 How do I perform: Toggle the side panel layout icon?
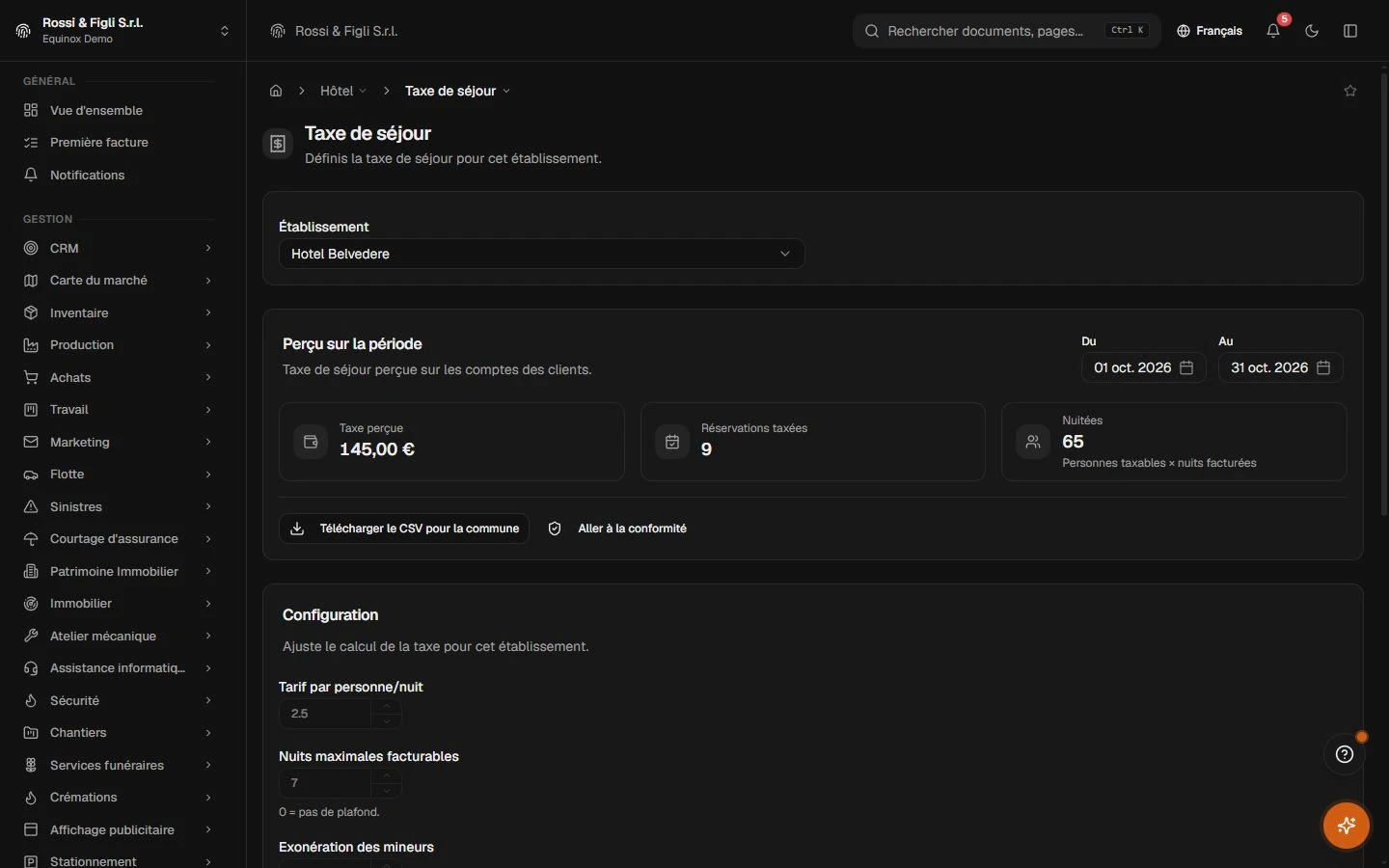tap(1350, 31)
